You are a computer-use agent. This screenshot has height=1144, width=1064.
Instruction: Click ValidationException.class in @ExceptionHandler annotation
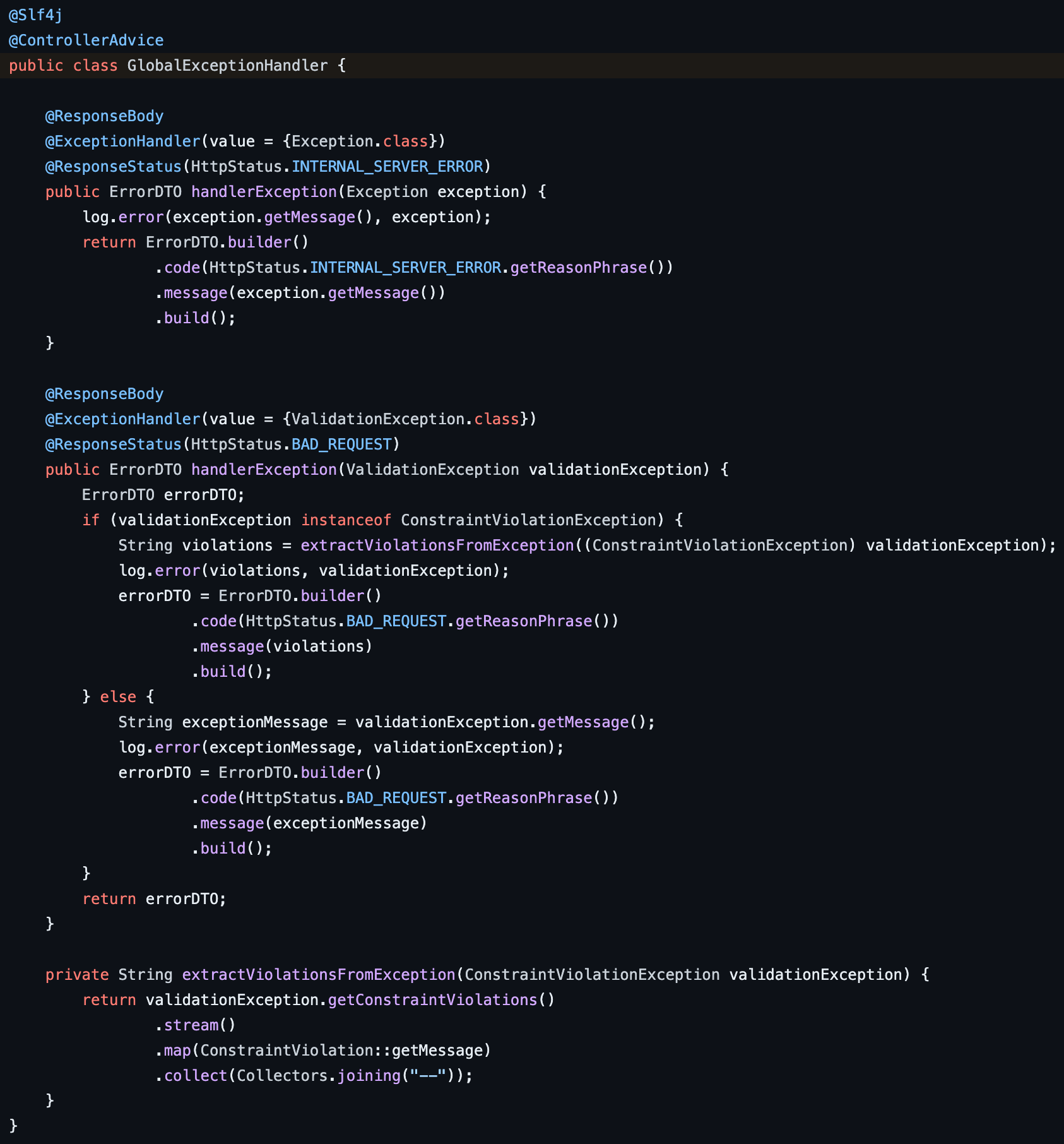pyautogui.click(x=405, y=419)
